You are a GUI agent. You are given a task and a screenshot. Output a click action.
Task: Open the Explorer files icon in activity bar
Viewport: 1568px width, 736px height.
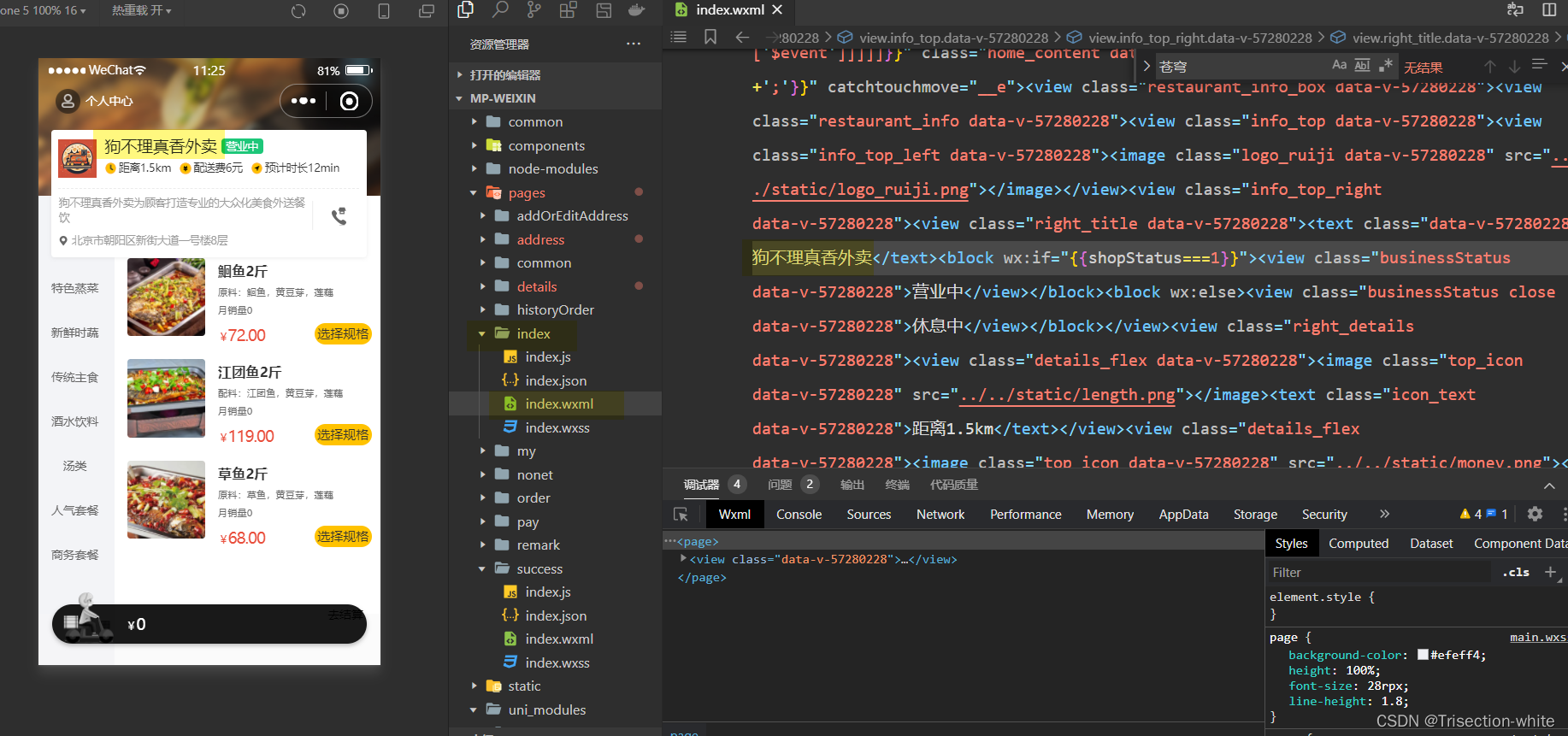click(465, 10)
